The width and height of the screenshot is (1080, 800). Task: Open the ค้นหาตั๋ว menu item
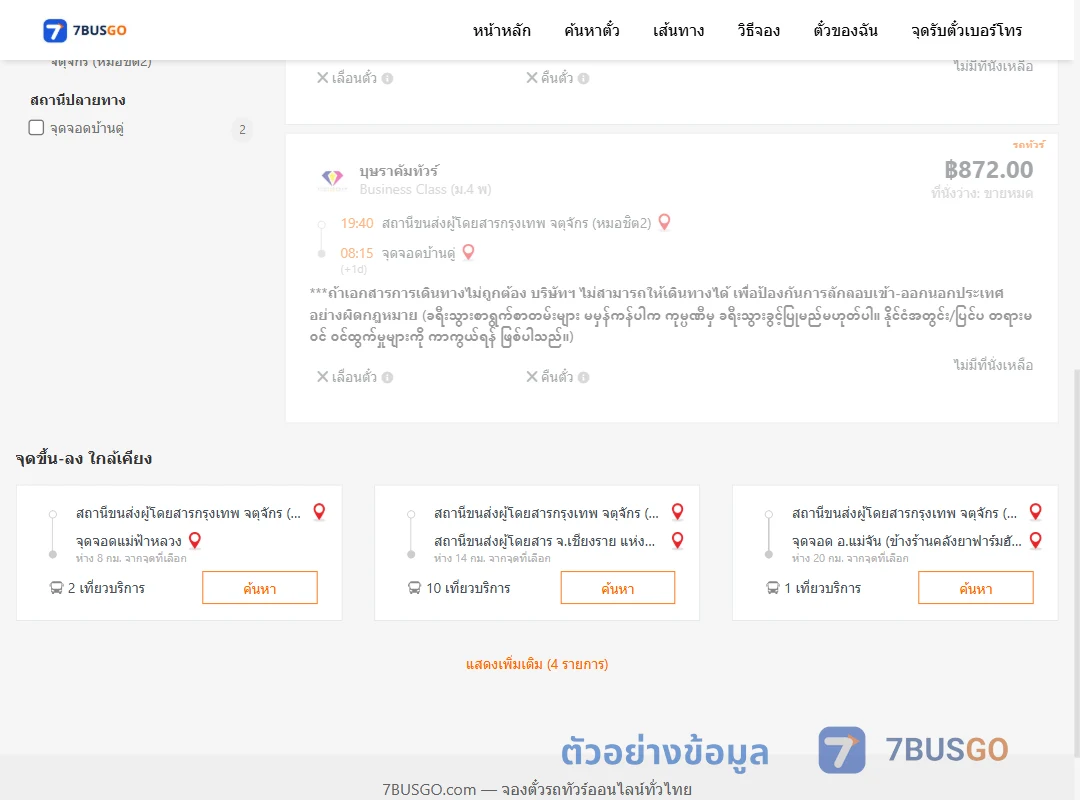(x=592, y=30)
